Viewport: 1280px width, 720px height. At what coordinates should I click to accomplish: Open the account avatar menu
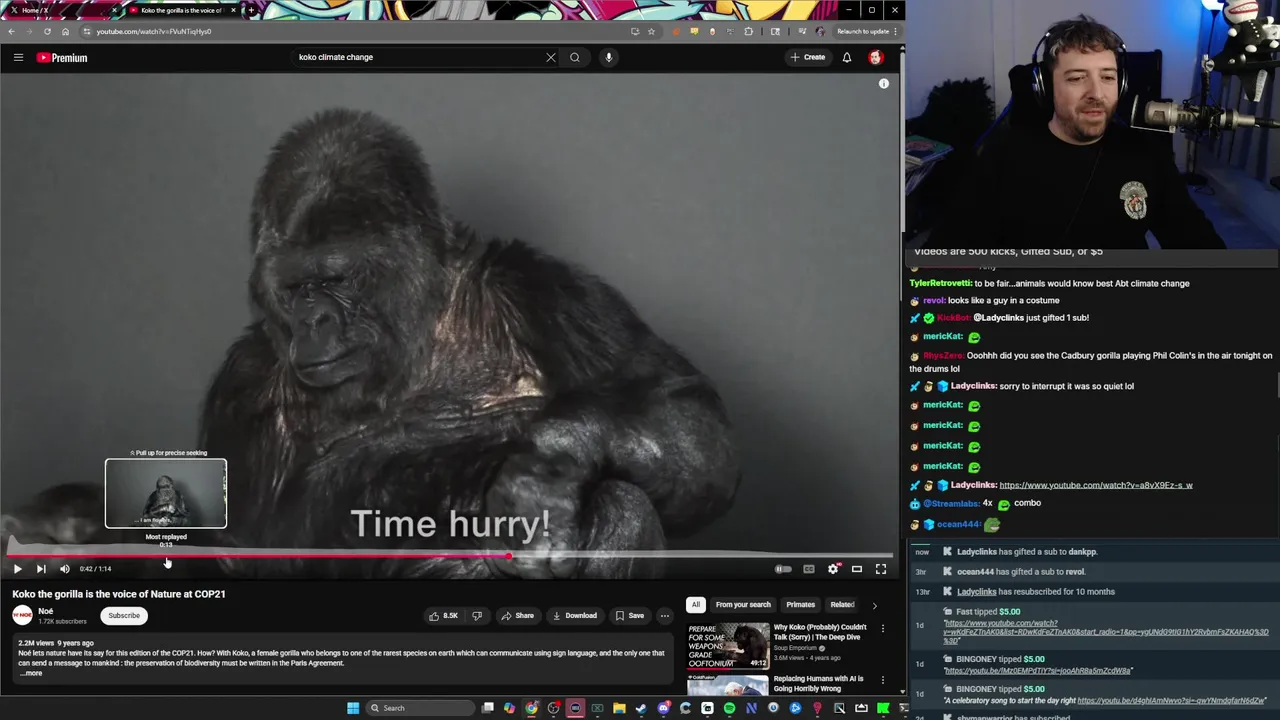[x=875, y=57]
